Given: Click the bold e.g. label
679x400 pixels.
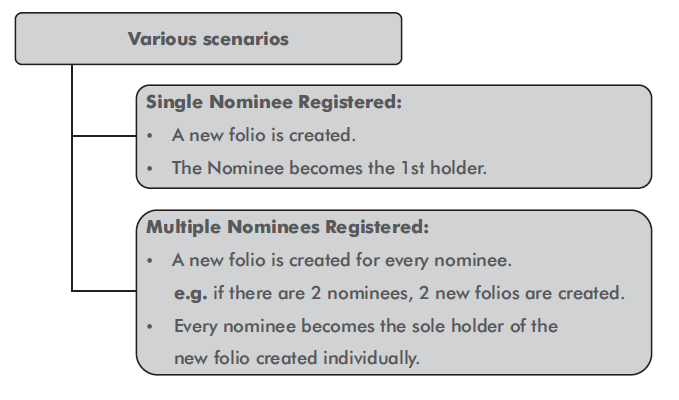Looking at the screenshot, I should (191, 294).
